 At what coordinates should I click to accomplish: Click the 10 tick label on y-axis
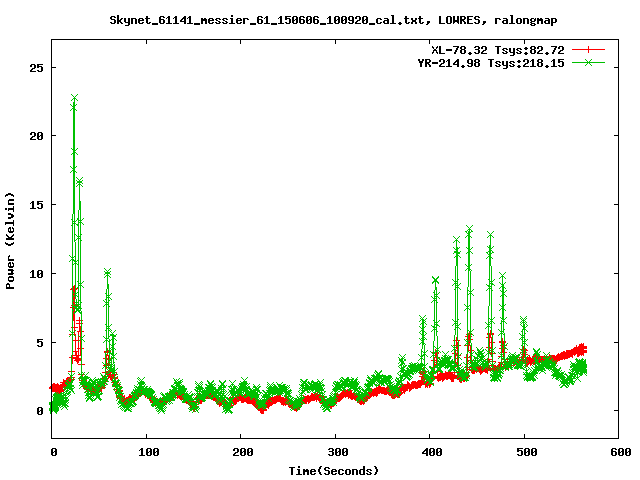(38, 273)
